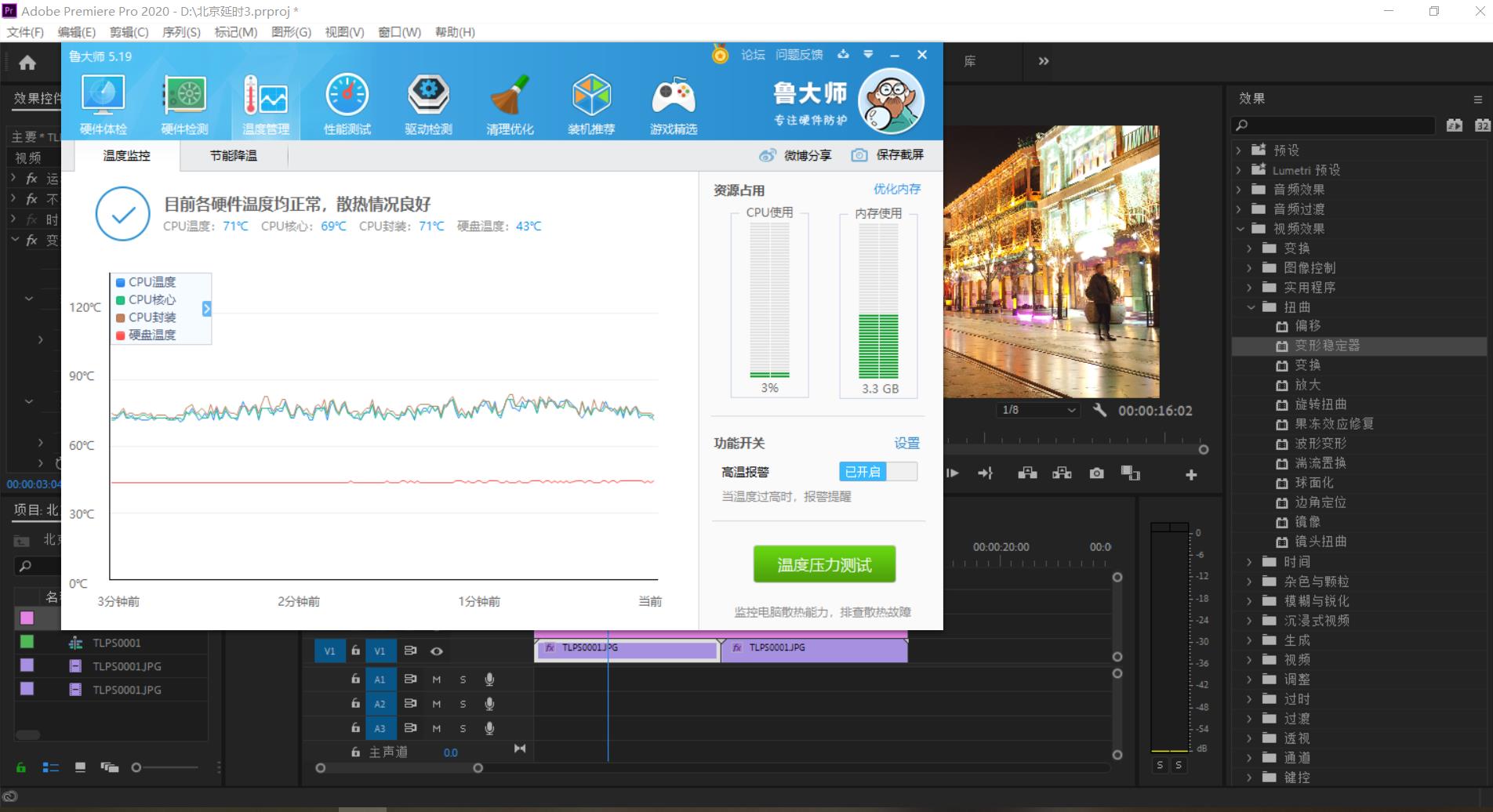Expand the 预设 presets folder
Image resolution: width=1493 pixels, height=812 pixels.
(1239, 150)
